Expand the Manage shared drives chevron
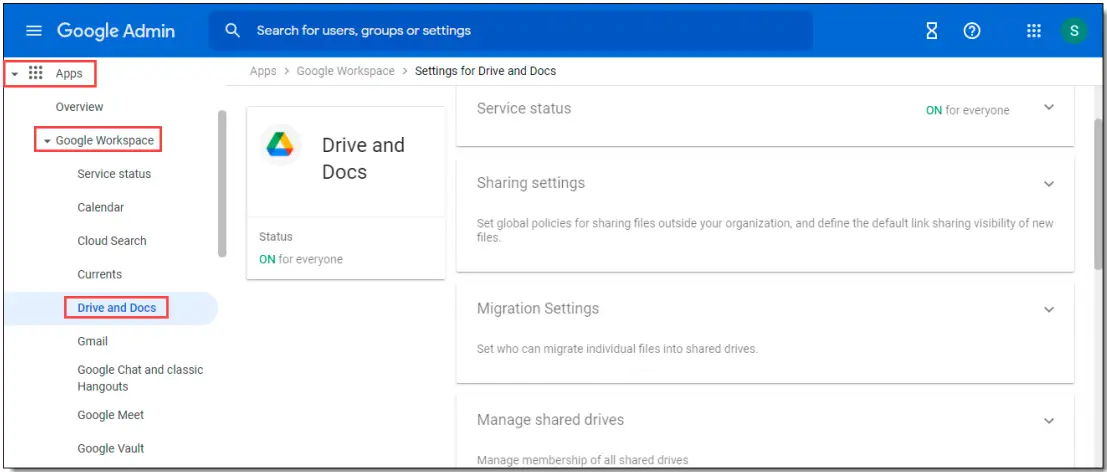This screenshot has width=1107, height=472. click(x=1048, y=421)
